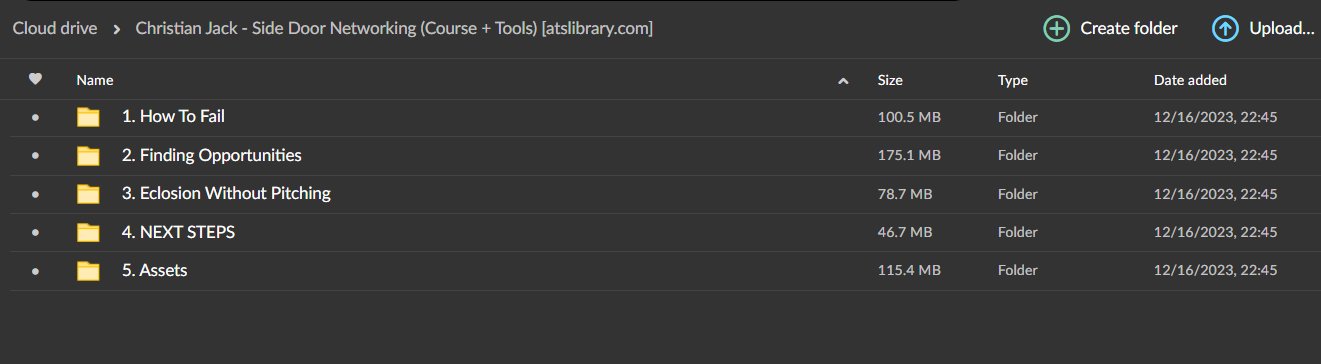This screenshot has height=364, width=1321.
Task: Sort the list by Size column
Action: (x=890, y=80)
